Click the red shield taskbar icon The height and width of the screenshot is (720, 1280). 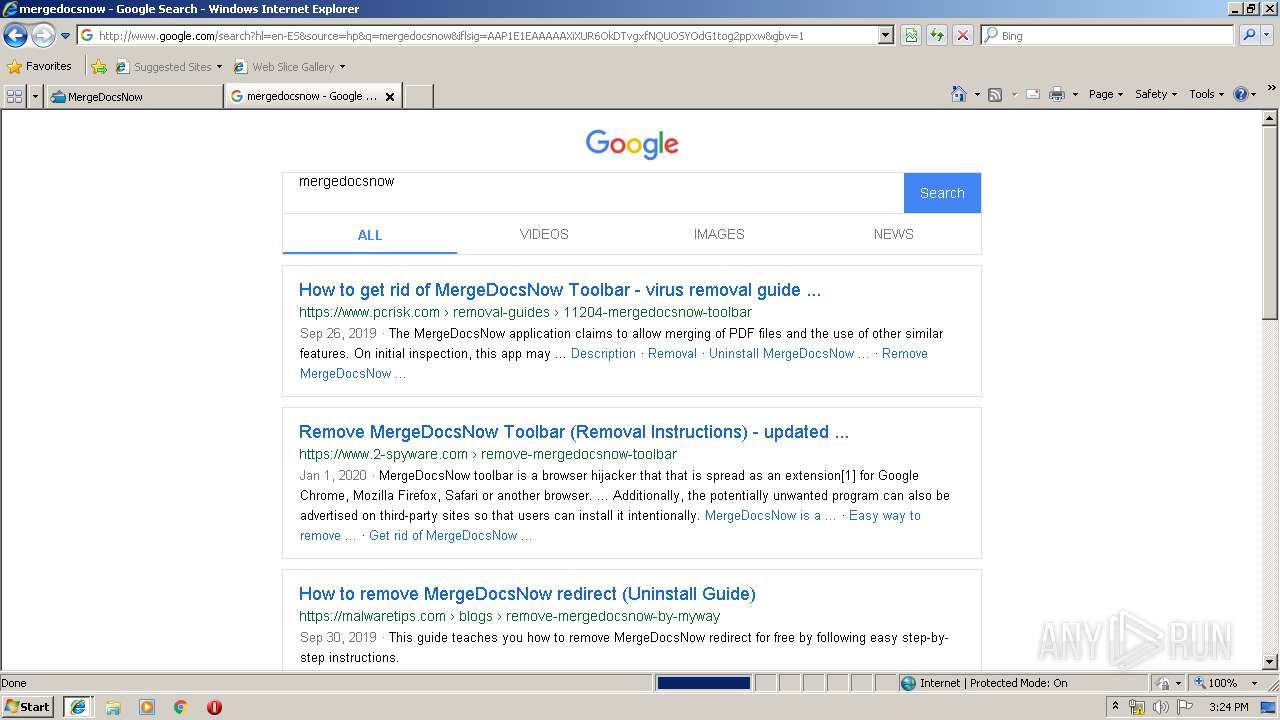click(214, 707)
